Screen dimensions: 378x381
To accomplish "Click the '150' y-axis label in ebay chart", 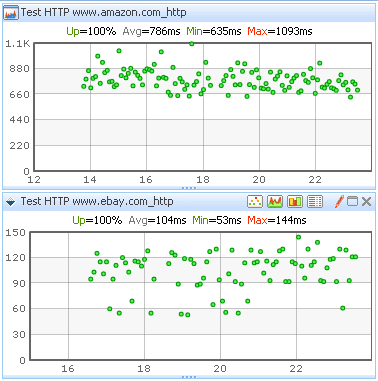I will pos(15,233).
